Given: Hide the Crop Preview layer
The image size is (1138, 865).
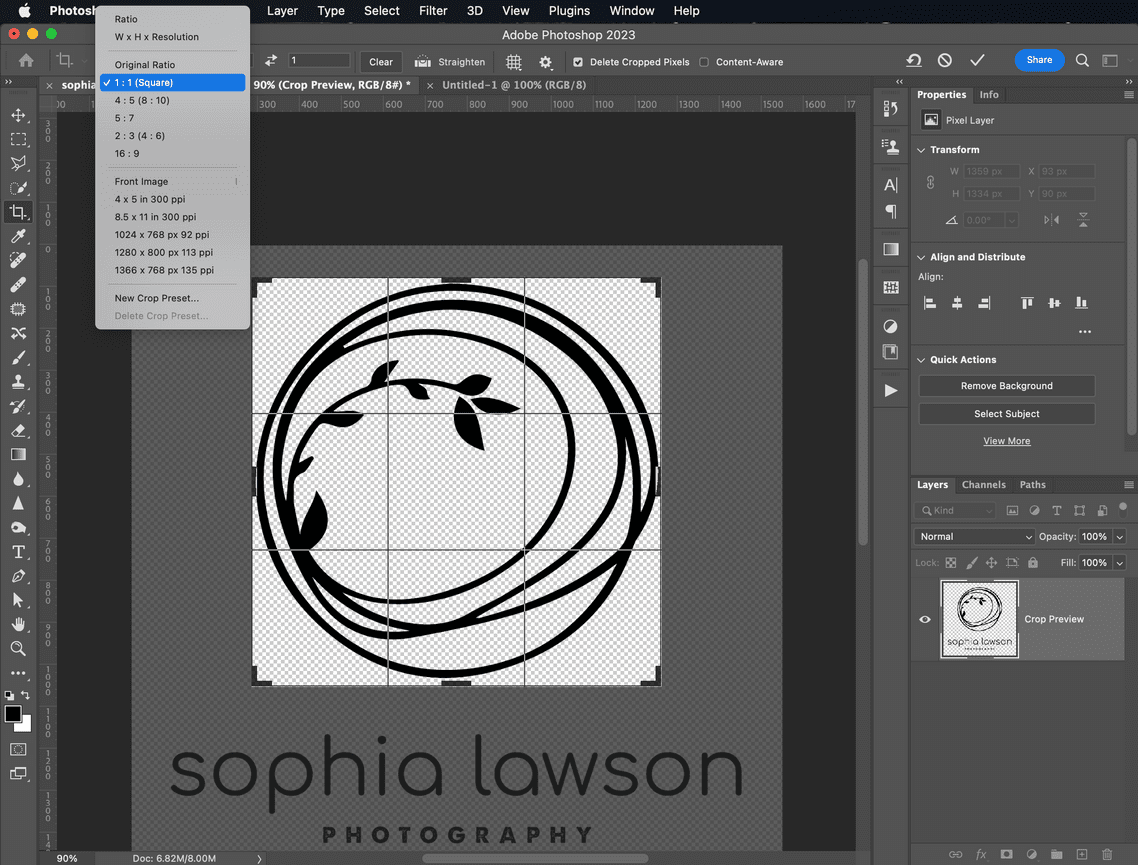Looking at the screenshot, I should (924, 619).
